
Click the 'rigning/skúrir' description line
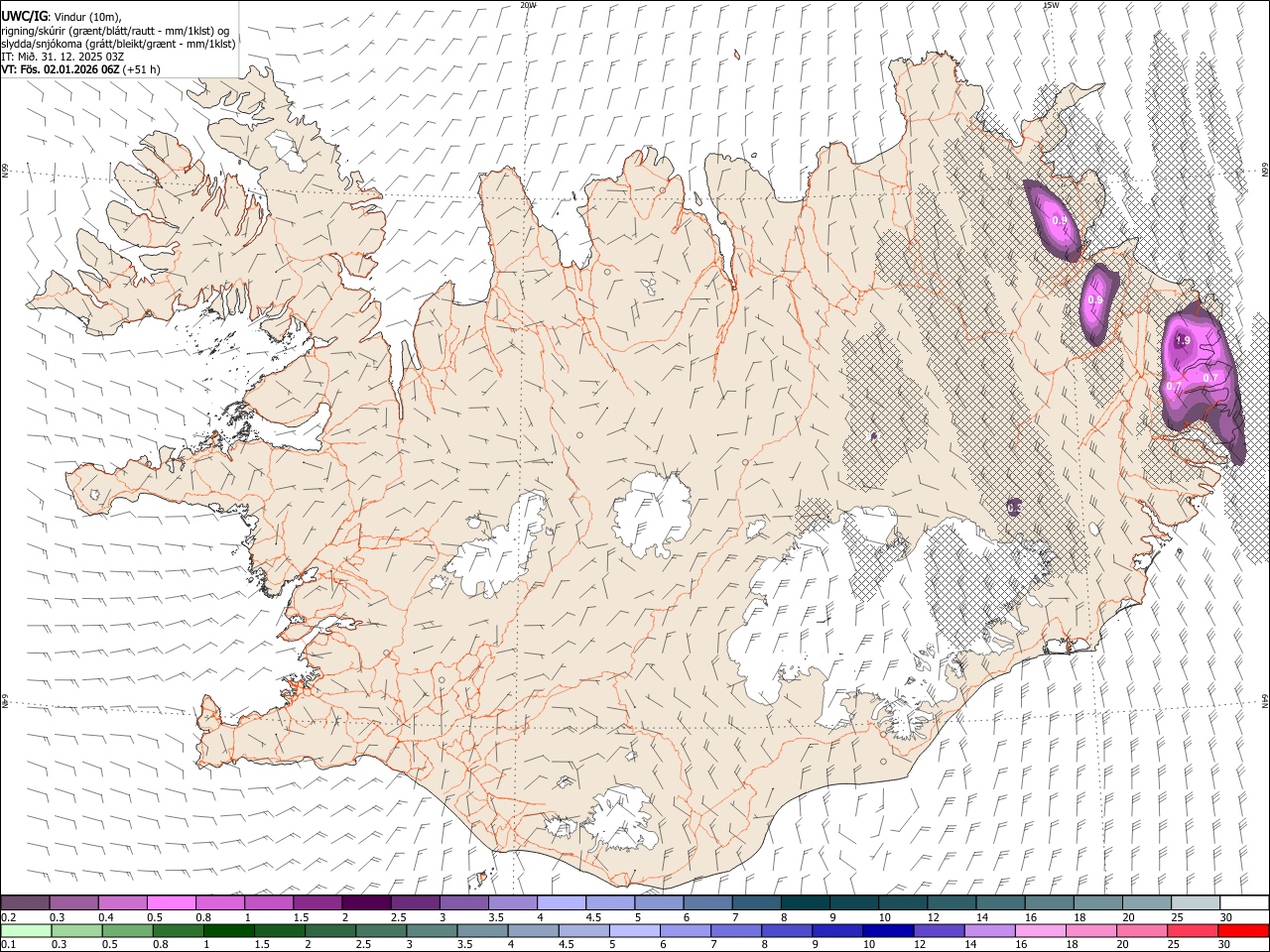pyautogui.click(x=115, y=31)
